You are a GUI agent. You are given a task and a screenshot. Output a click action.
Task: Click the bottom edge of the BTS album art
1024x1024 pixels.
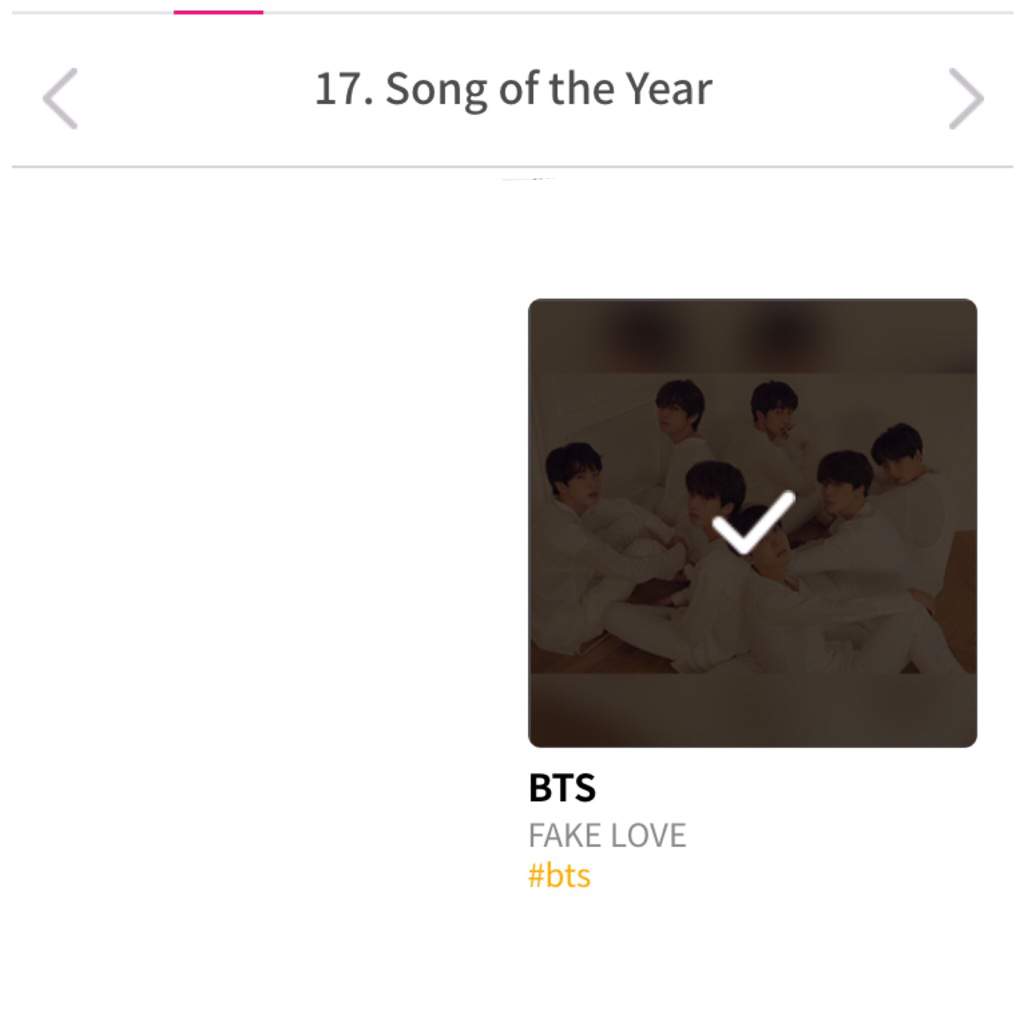[x=752, y=711]
